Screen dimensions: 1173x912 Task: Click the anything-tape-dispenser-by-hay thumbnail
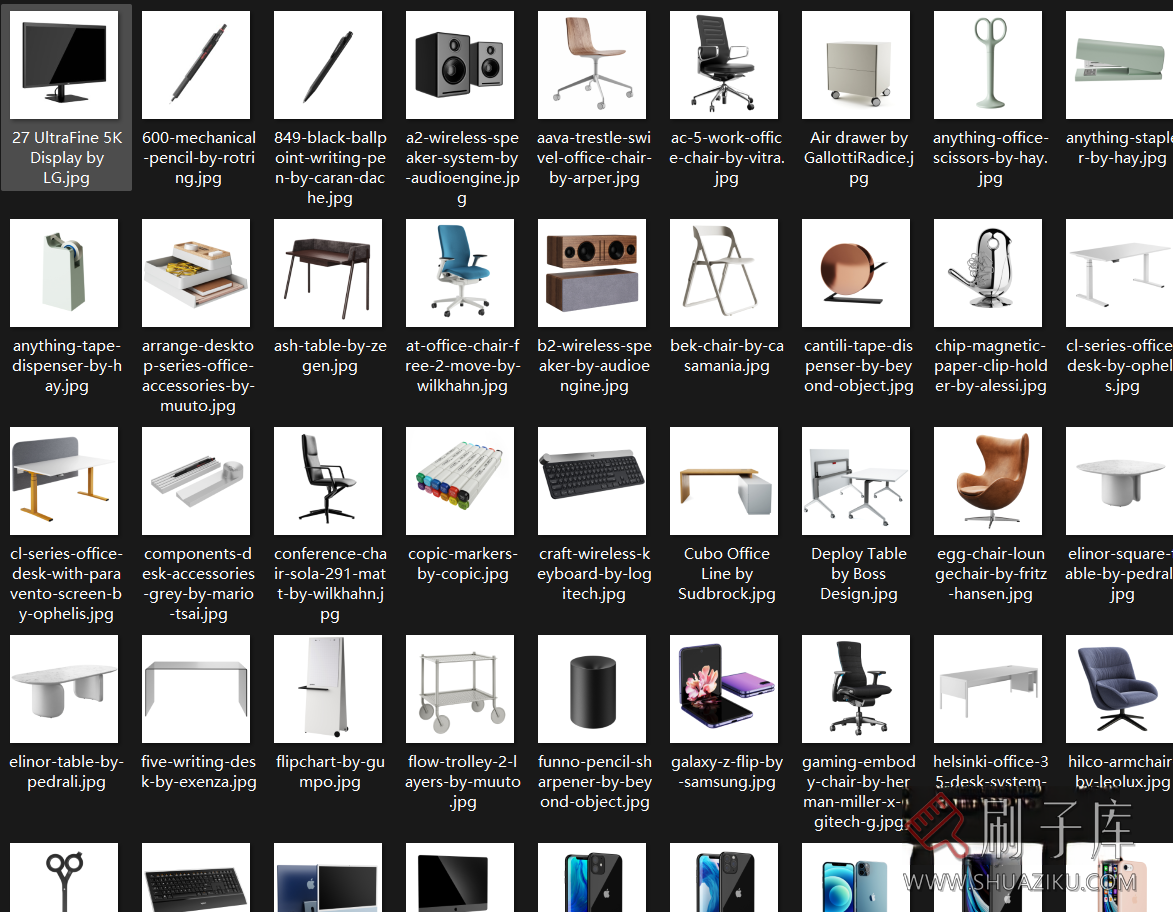(x=64, y=273)
